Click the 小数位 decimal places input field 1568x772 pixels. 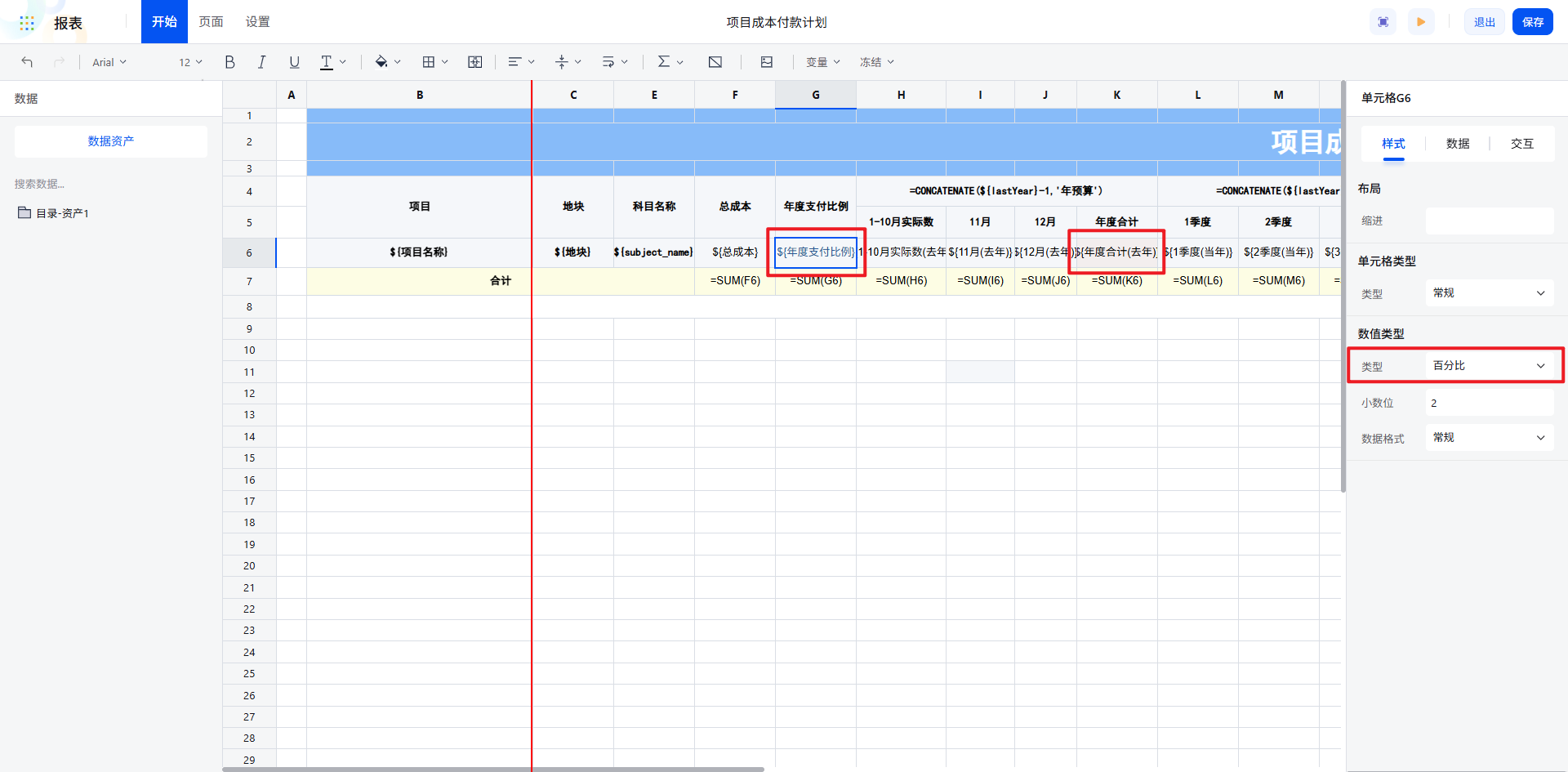[1489, 403]
